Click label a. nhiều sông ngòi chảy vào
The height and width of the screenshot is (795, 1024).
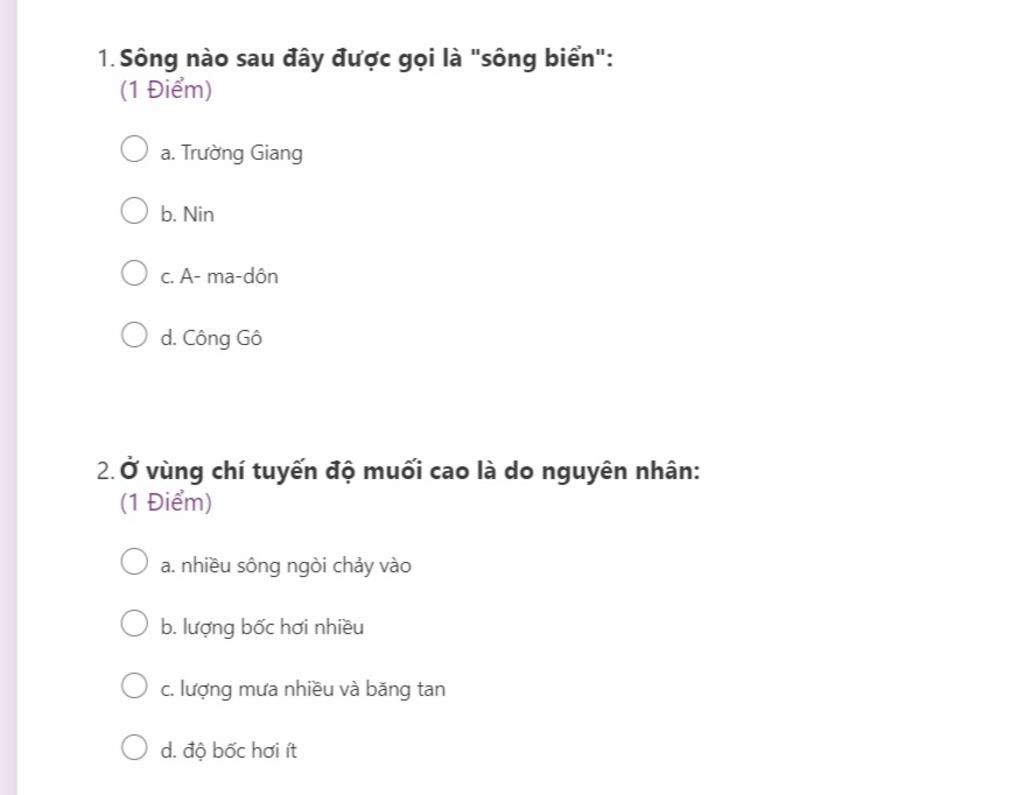click(285, 566)
